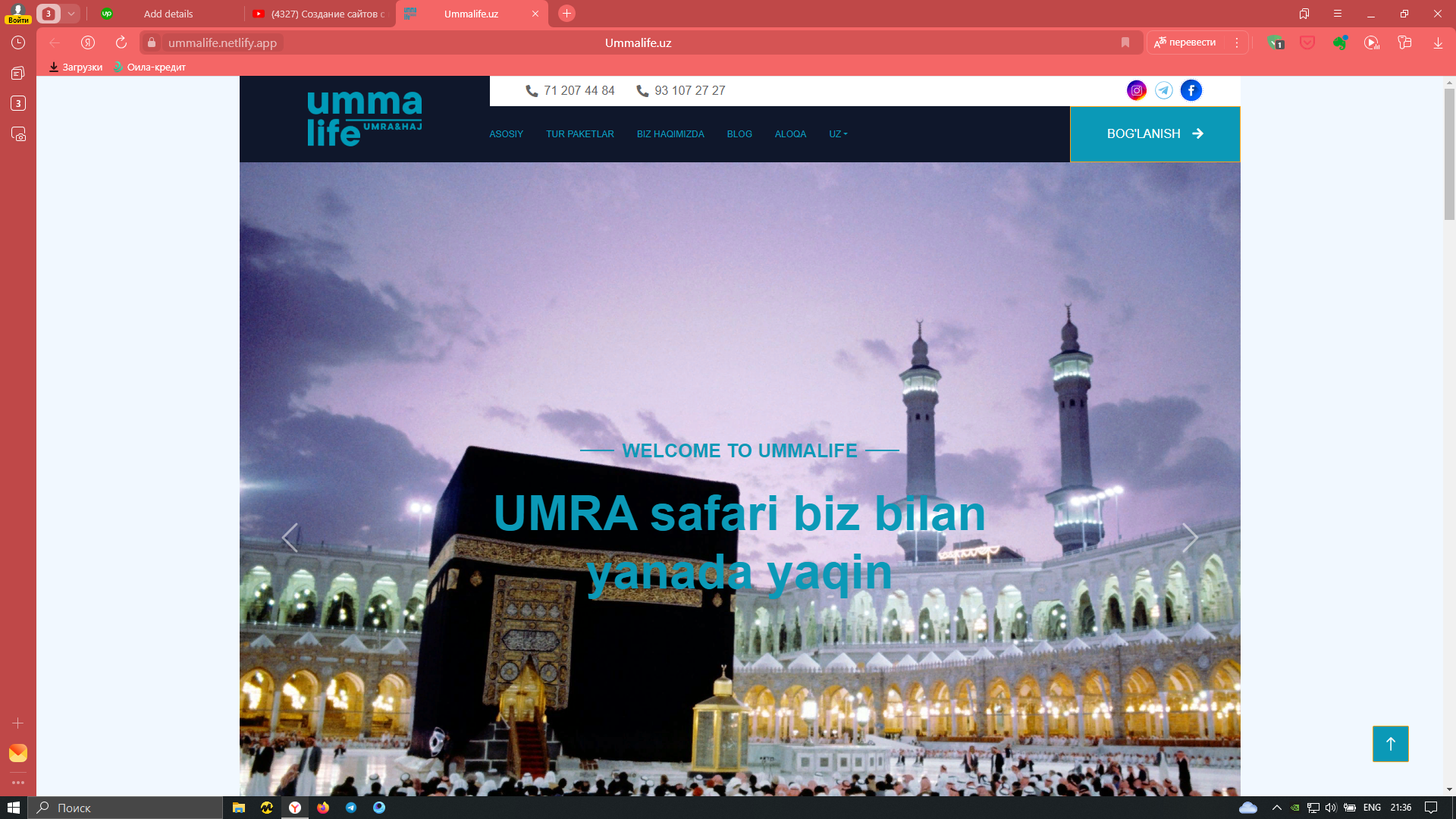Expand the tab group dropdown arrow

click(71, 14)
